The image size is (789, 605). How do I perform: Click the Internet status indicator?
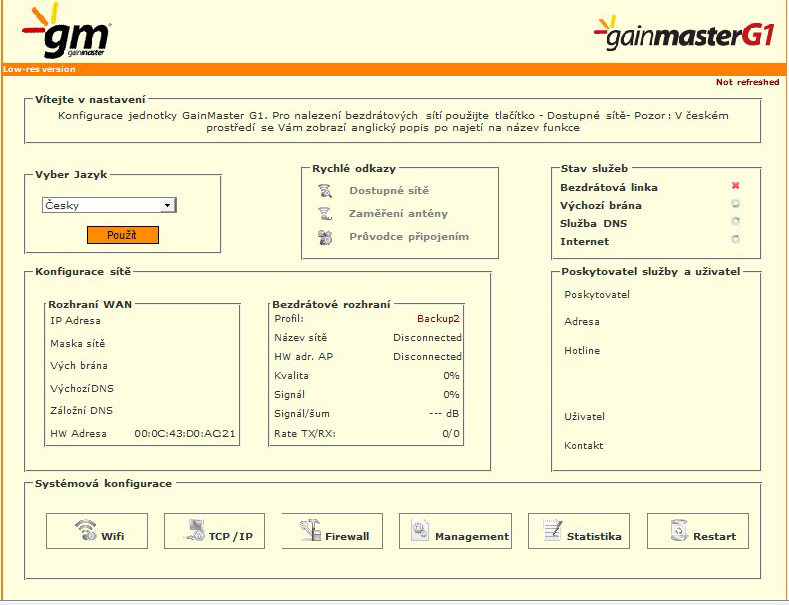coord(735,240)
